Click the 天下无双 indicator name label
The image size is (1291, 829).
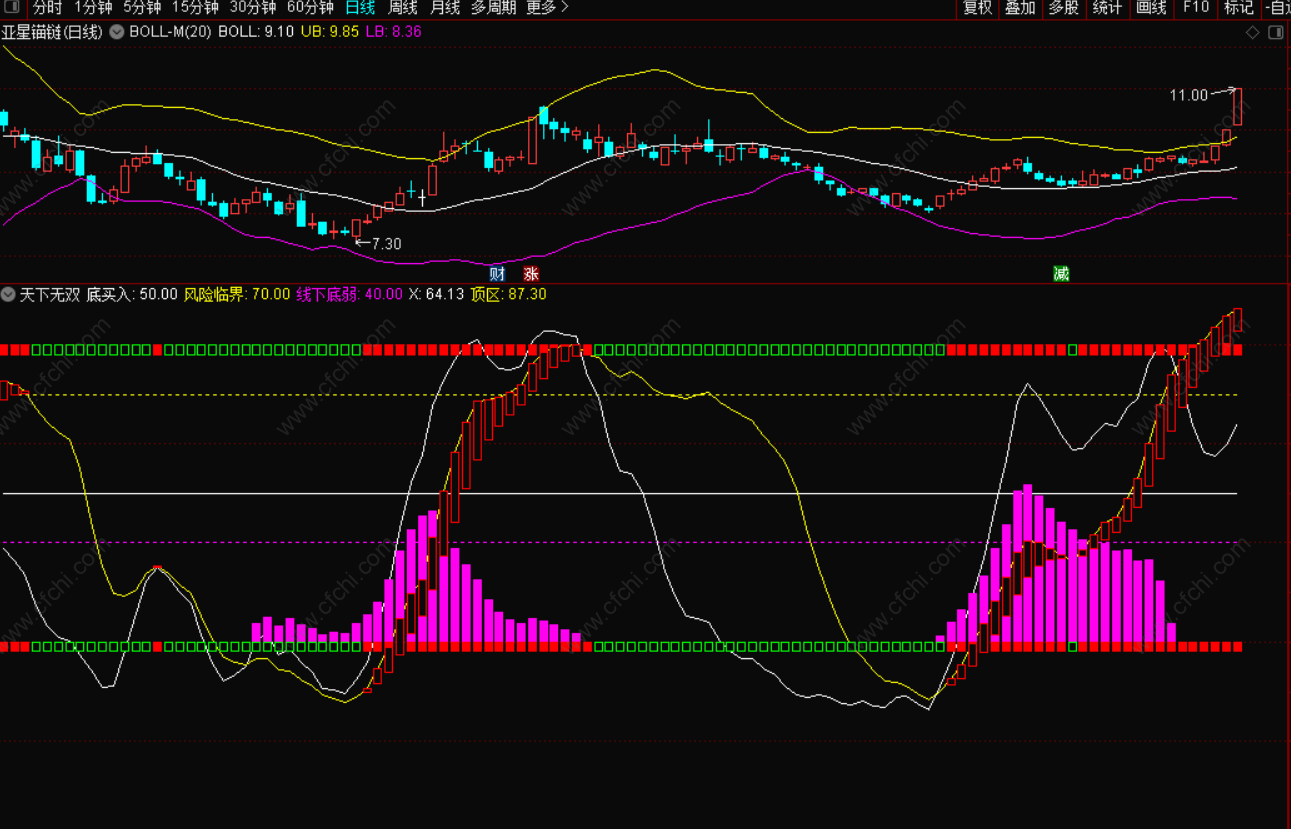pos(50,295)
